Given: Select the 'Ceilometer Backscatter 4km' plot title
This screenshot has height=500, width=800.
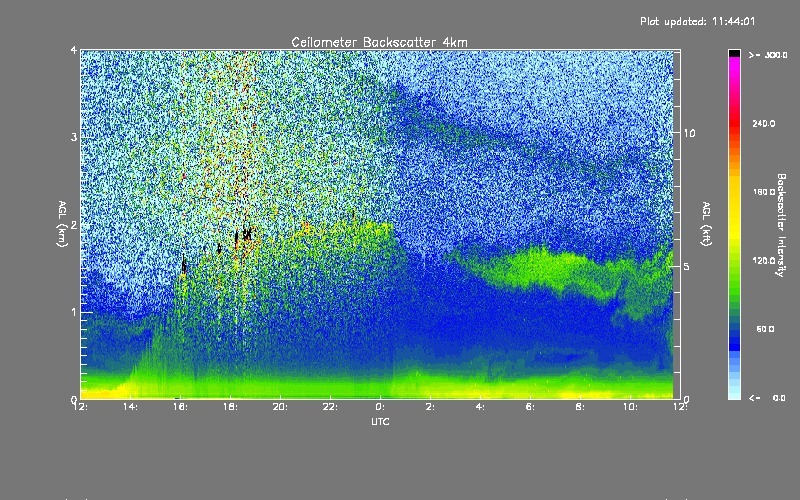Looking at the screenshot, I should tap(379, 42).
